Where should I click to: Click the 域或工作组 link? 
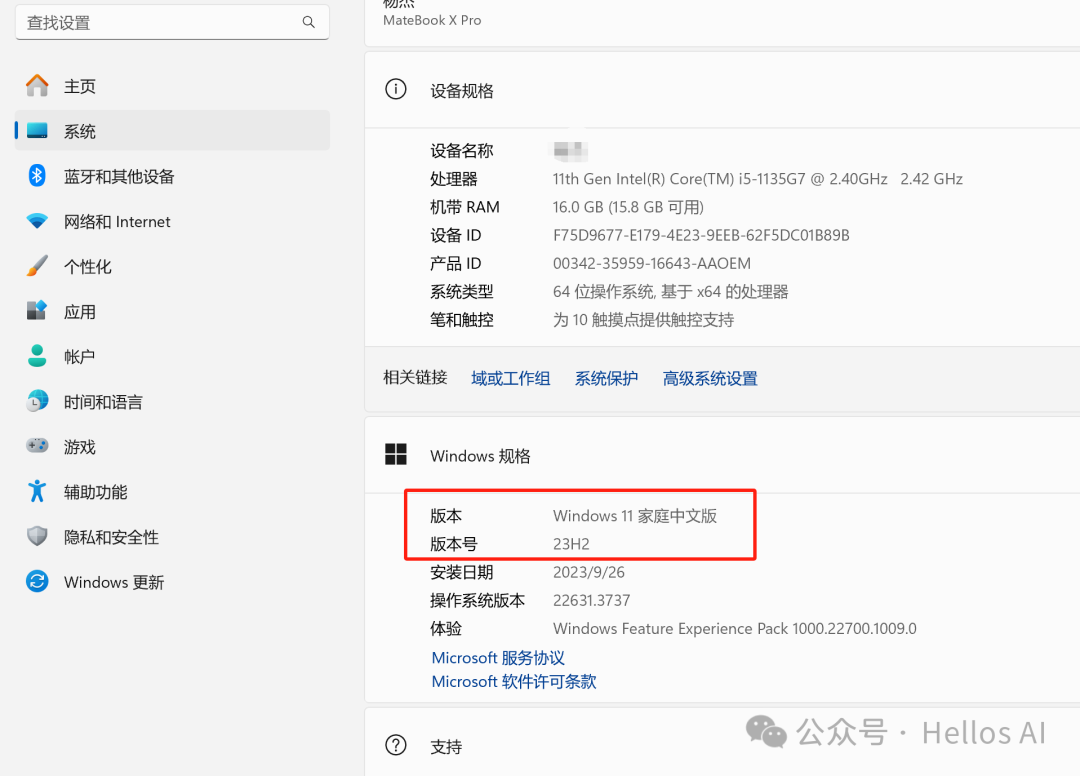click(510, 378)
